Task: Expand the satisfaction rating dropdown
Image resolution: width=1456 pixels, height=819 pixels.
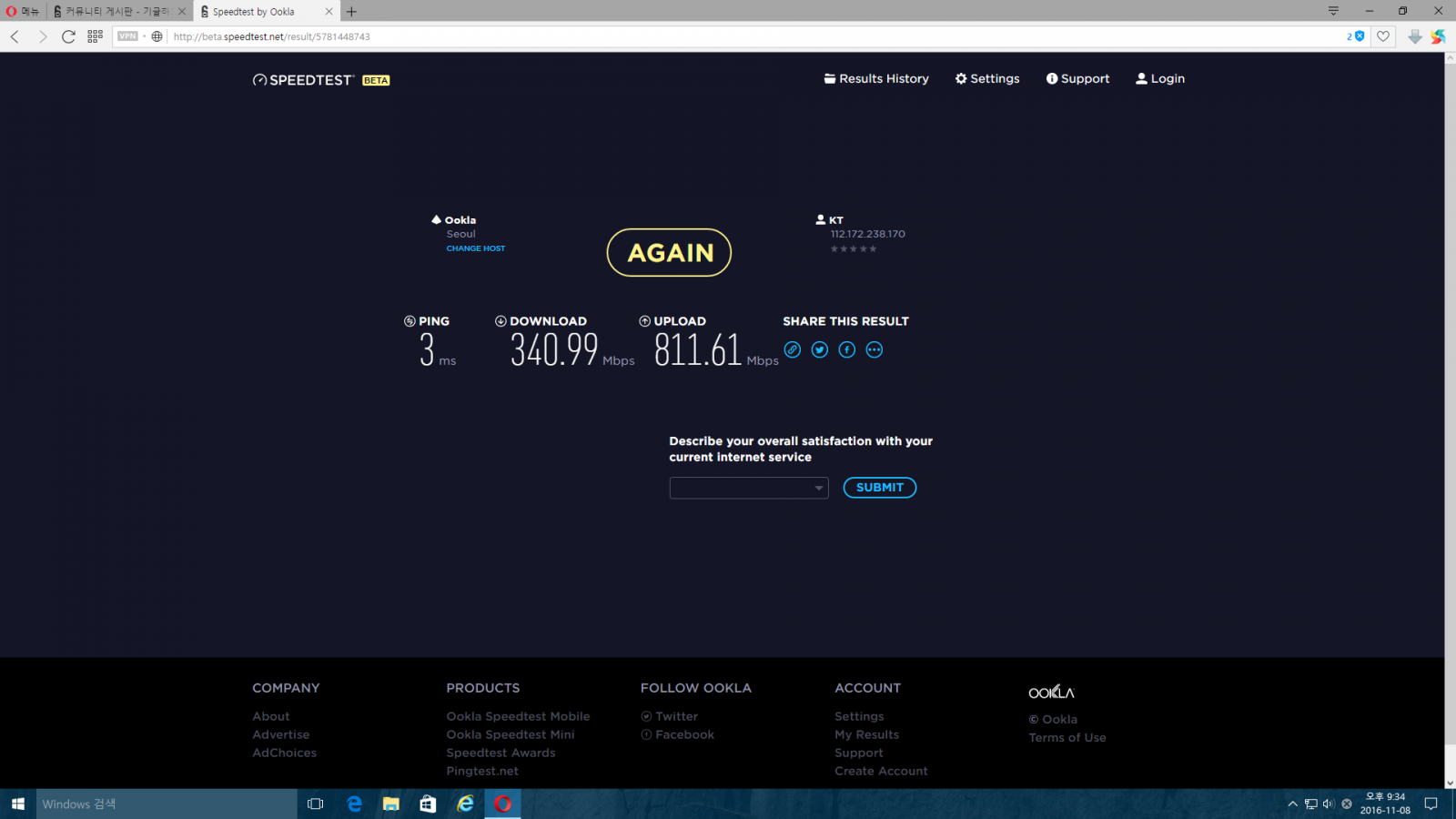Action: [749, 489]
